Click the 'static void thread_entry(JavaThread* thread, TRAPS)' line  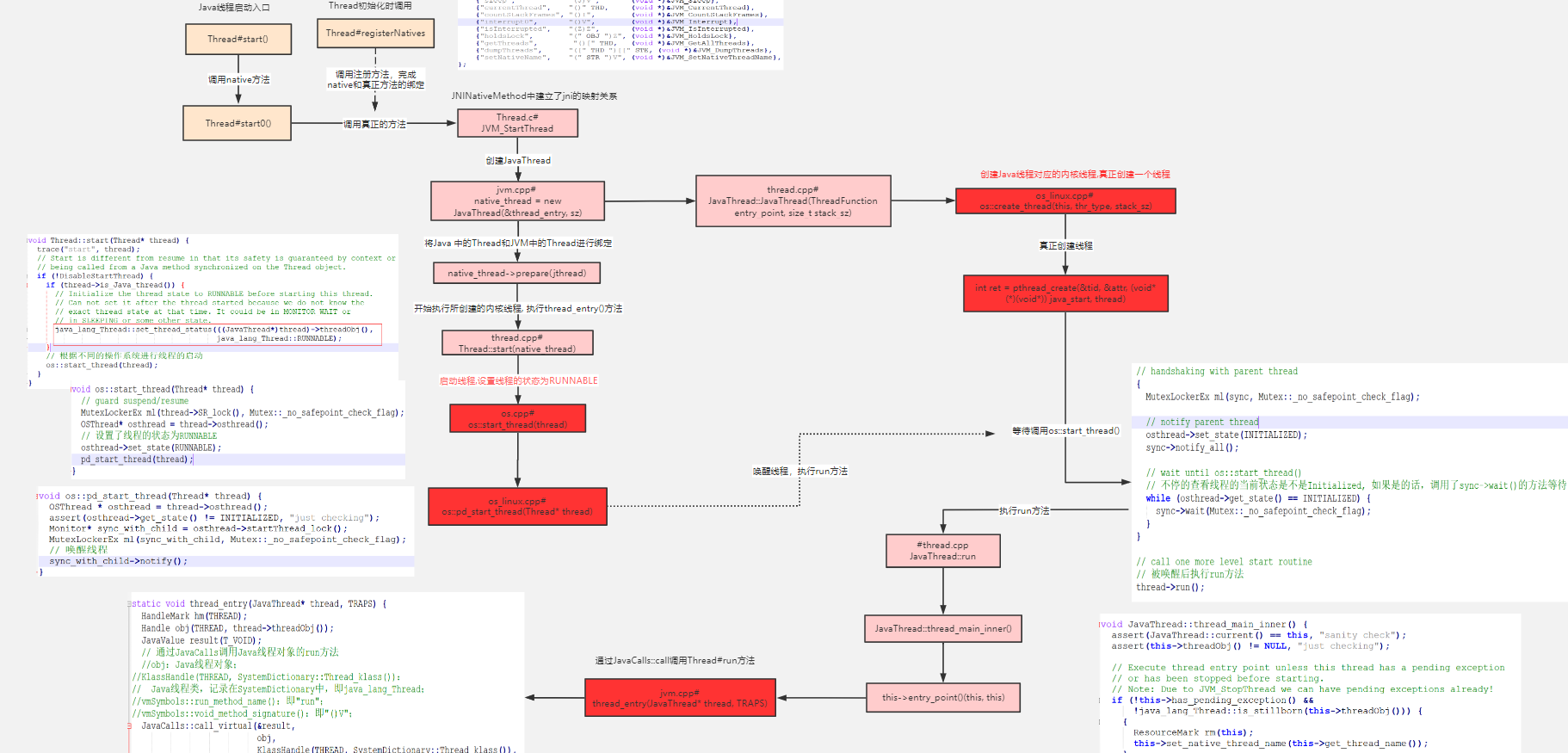pos(257,604)
